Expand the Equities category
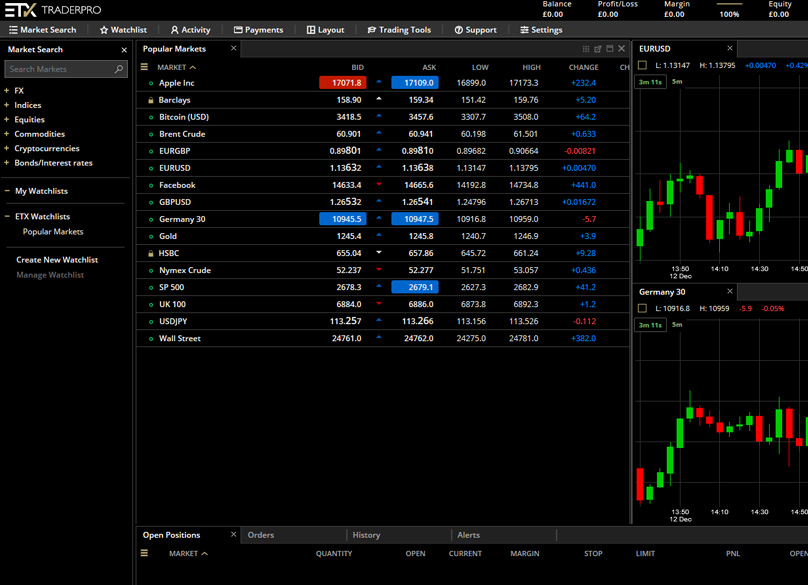808x585 pixels. click(x=7, y=120)
